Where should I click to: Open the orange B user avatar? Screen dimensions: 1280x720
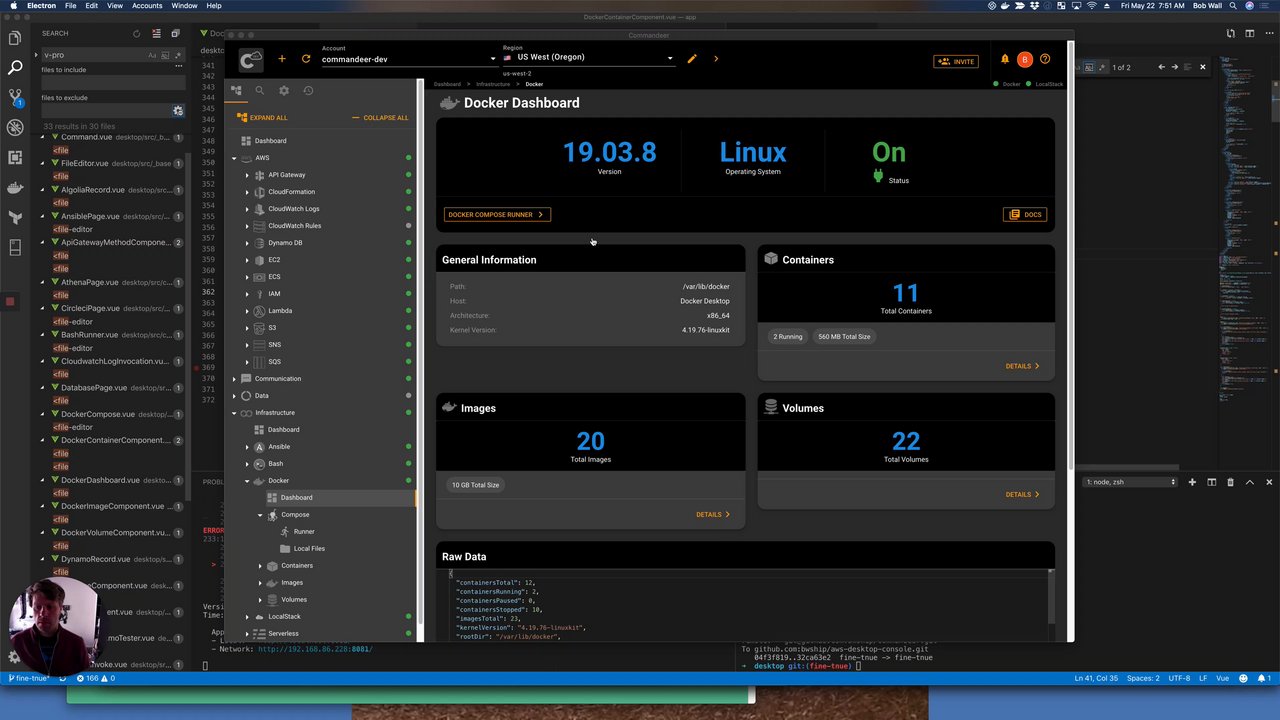(1024, 60)
